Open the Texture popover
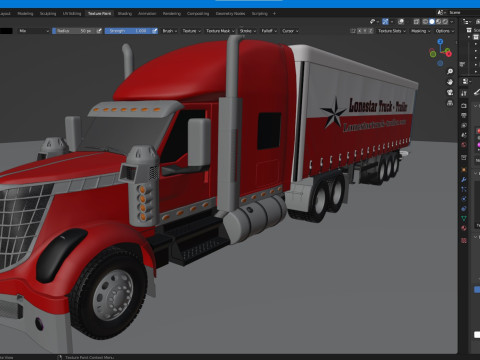The width and height of the screenshot is (480, 360). (191, 31)
